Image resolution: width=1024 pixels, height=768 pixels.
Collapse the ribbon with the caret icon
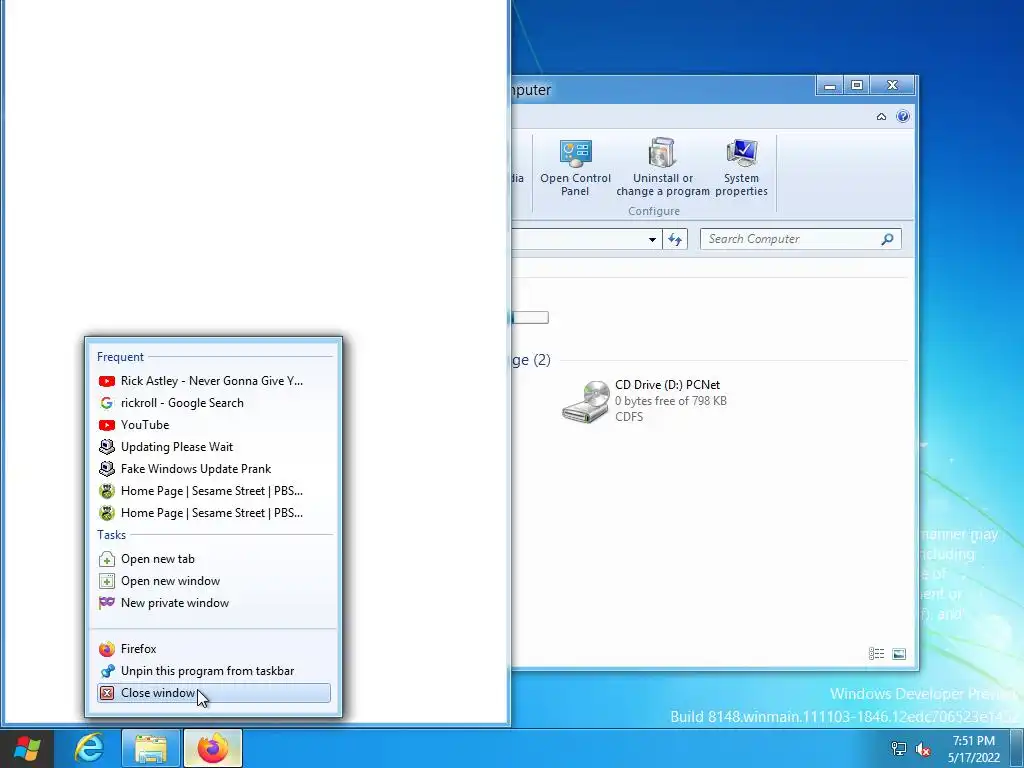(881, 117)
